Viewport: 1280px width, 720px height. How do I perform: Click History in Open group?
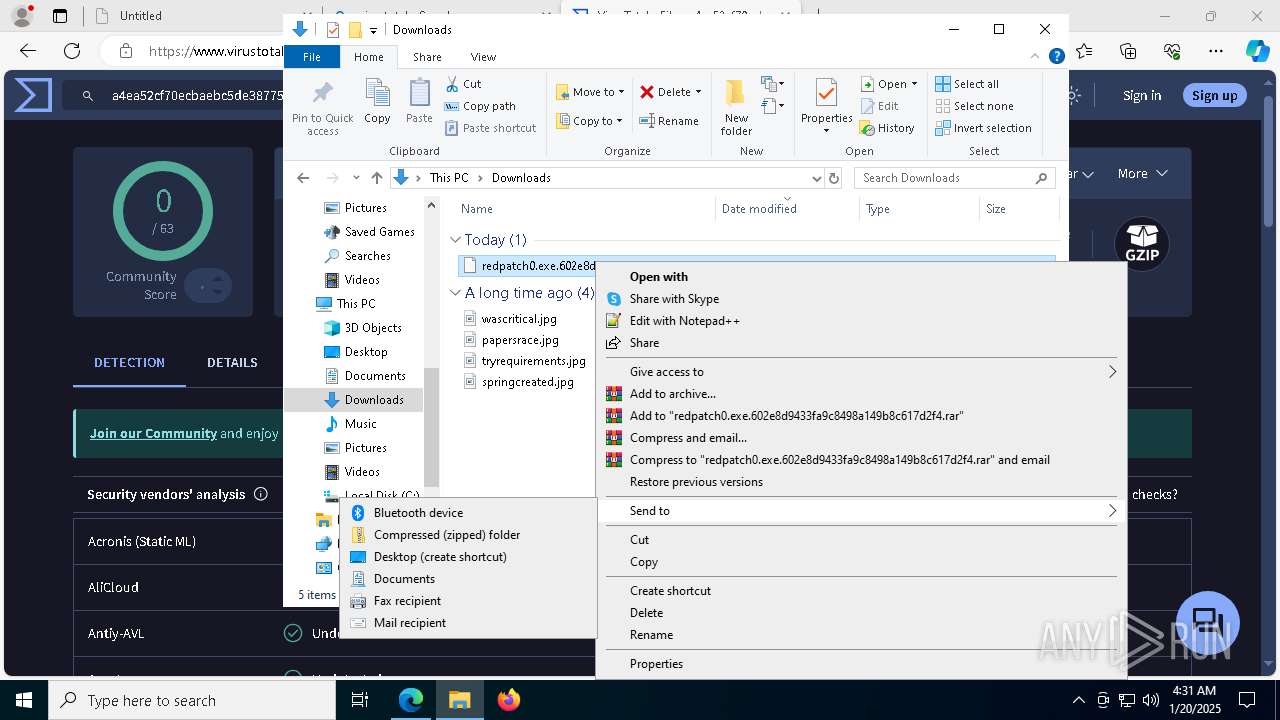pyautogui.click(x=887, y=128)
